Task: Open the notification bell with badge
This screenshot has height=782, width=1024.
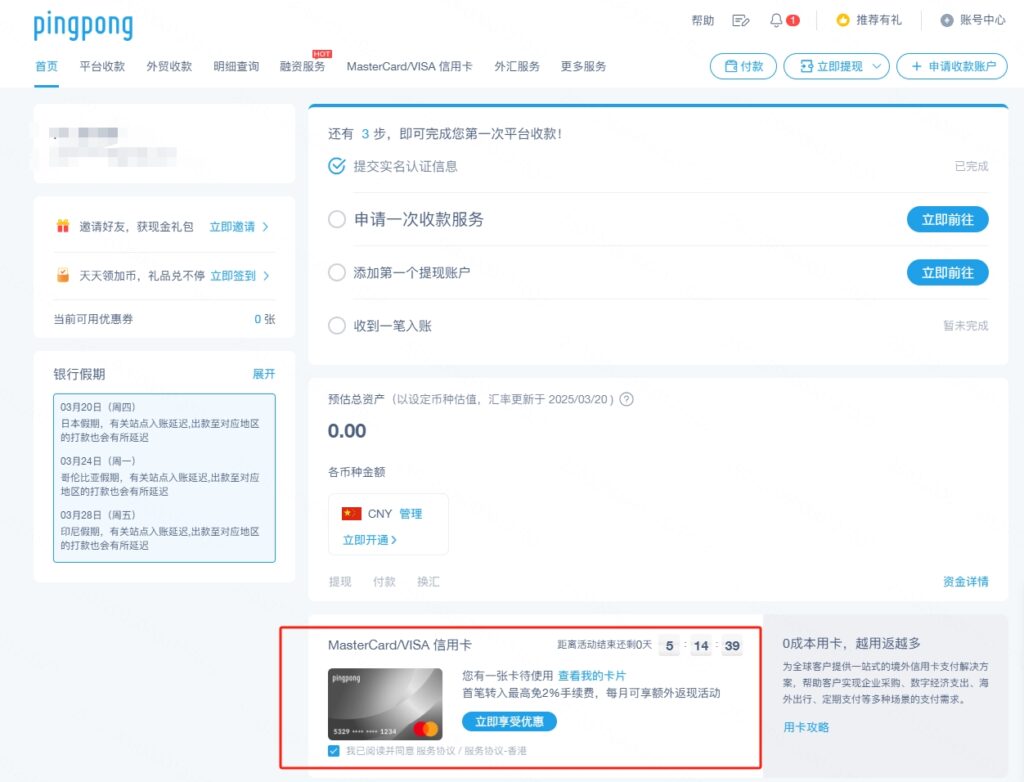Action: [x=777, y=19]
